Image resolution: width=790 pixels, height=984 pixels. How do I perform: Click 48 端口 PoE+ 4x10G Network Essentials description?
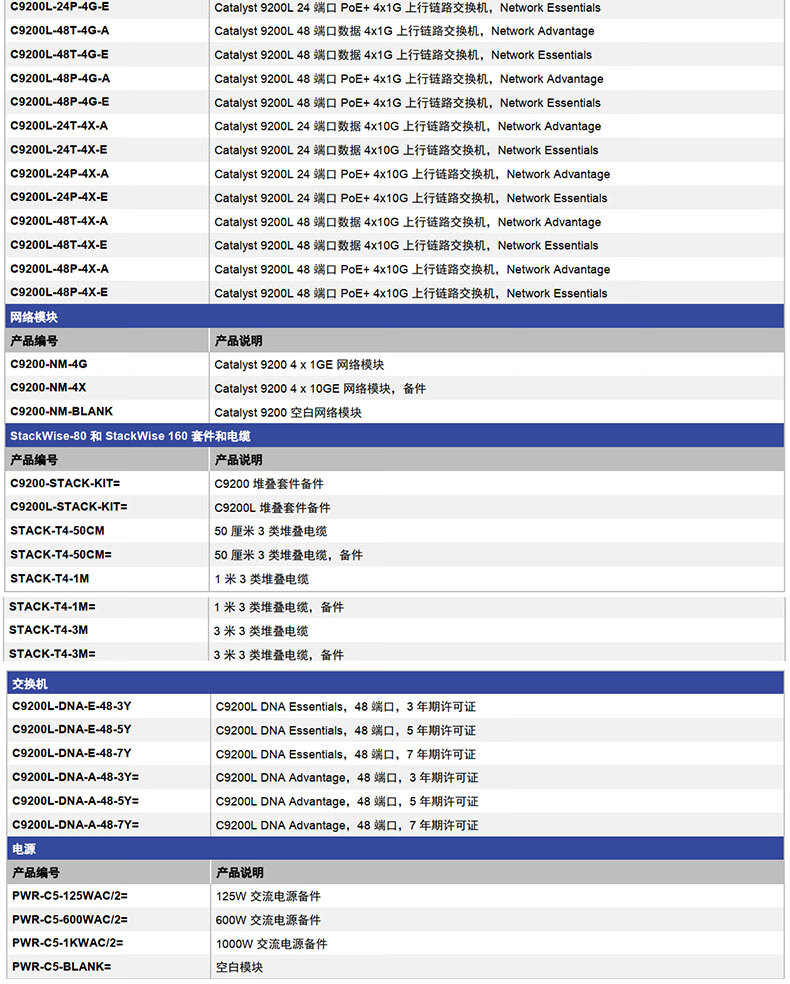pyautogui.click(x=410, y=293)
